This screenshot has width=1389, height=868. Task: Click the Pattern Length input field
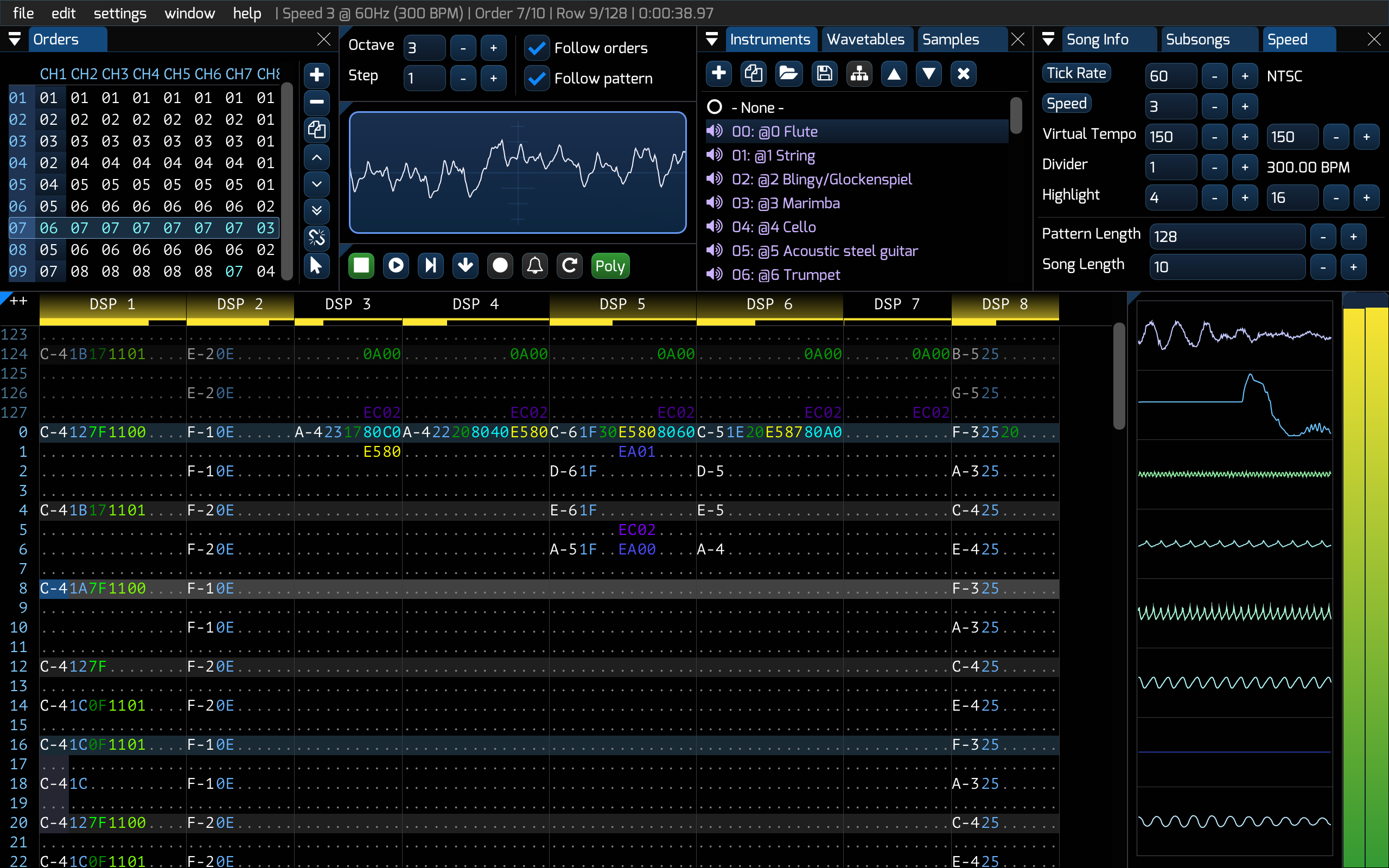[1225, 236]
